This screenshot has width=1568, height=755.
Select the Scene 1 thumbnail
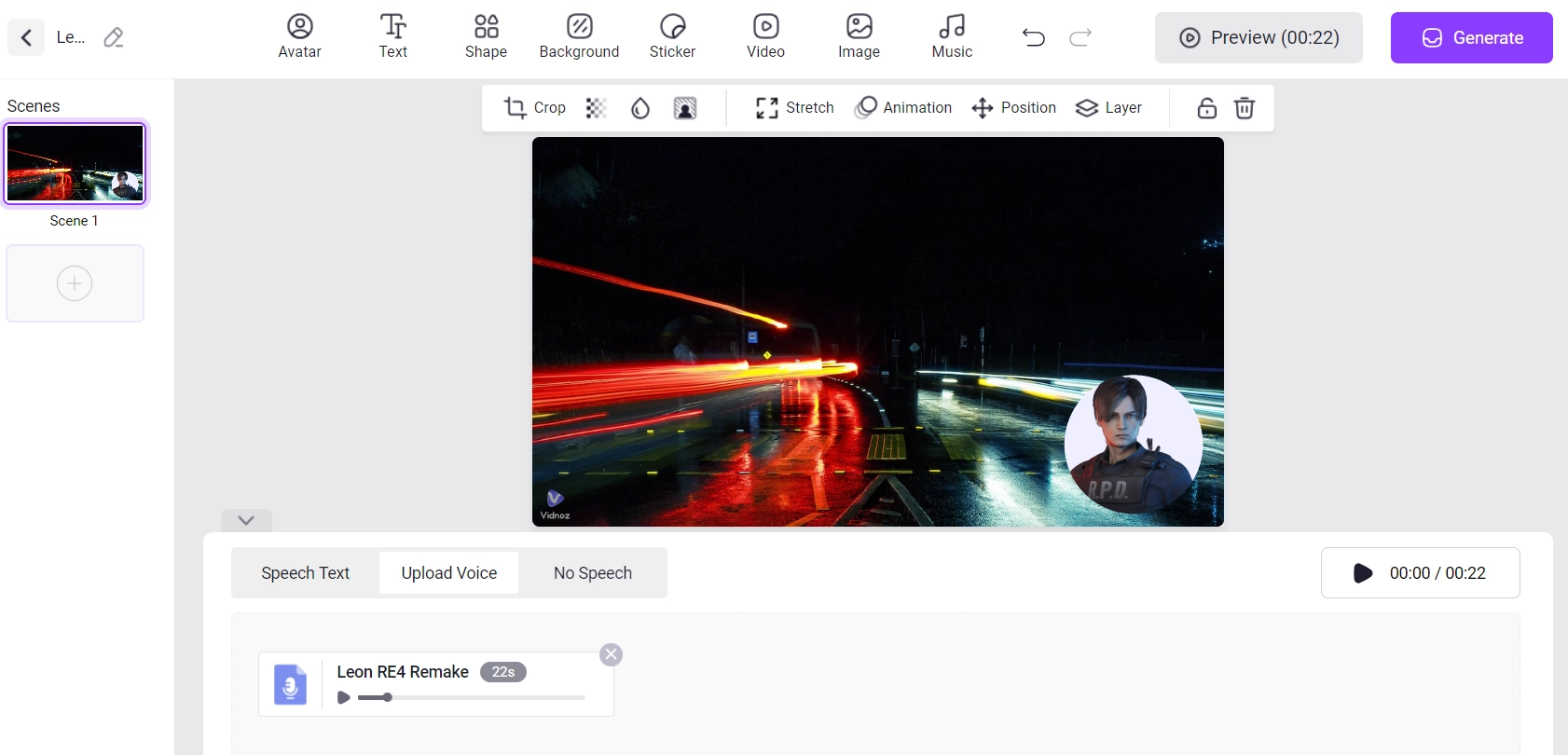tap(75, 163)
